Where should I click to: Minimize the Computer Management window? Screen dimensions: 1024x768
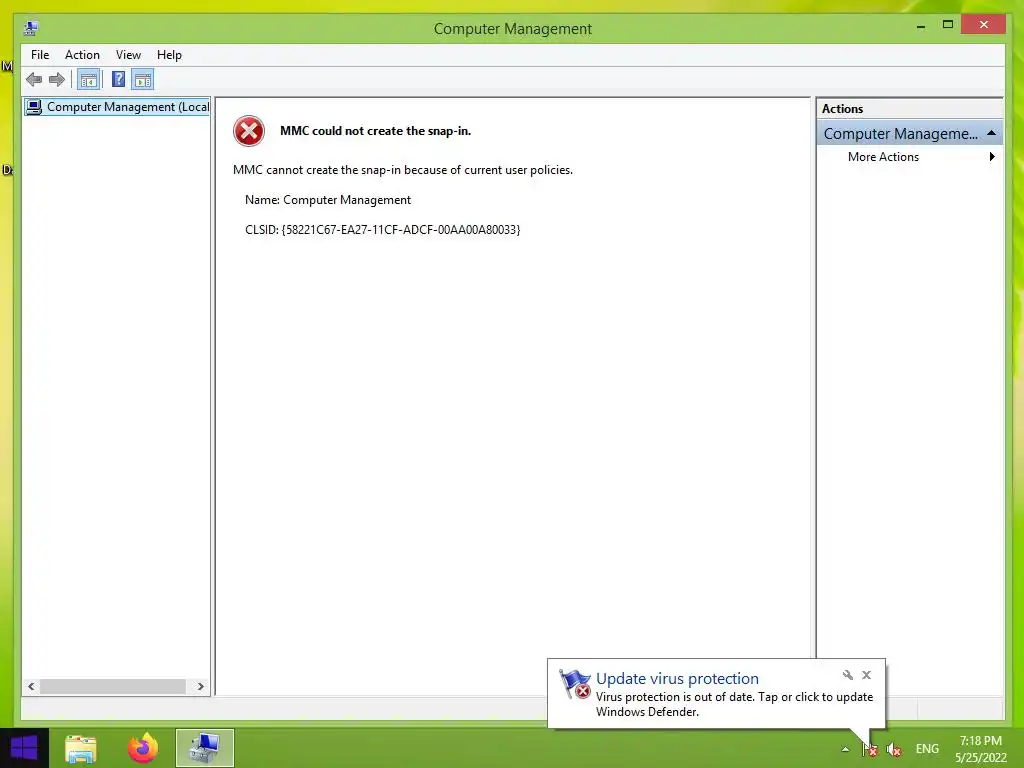[921, 25]
